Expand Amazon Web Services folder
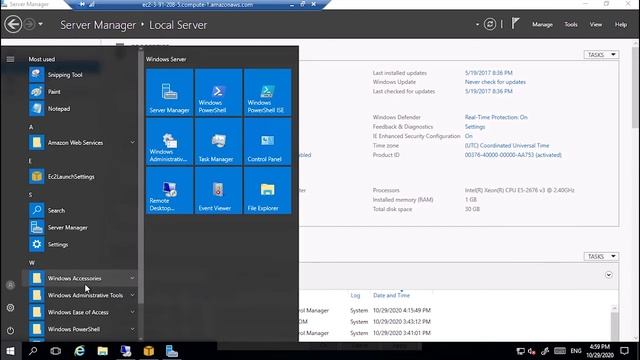 pyautogui.click(x=80, y=142)
